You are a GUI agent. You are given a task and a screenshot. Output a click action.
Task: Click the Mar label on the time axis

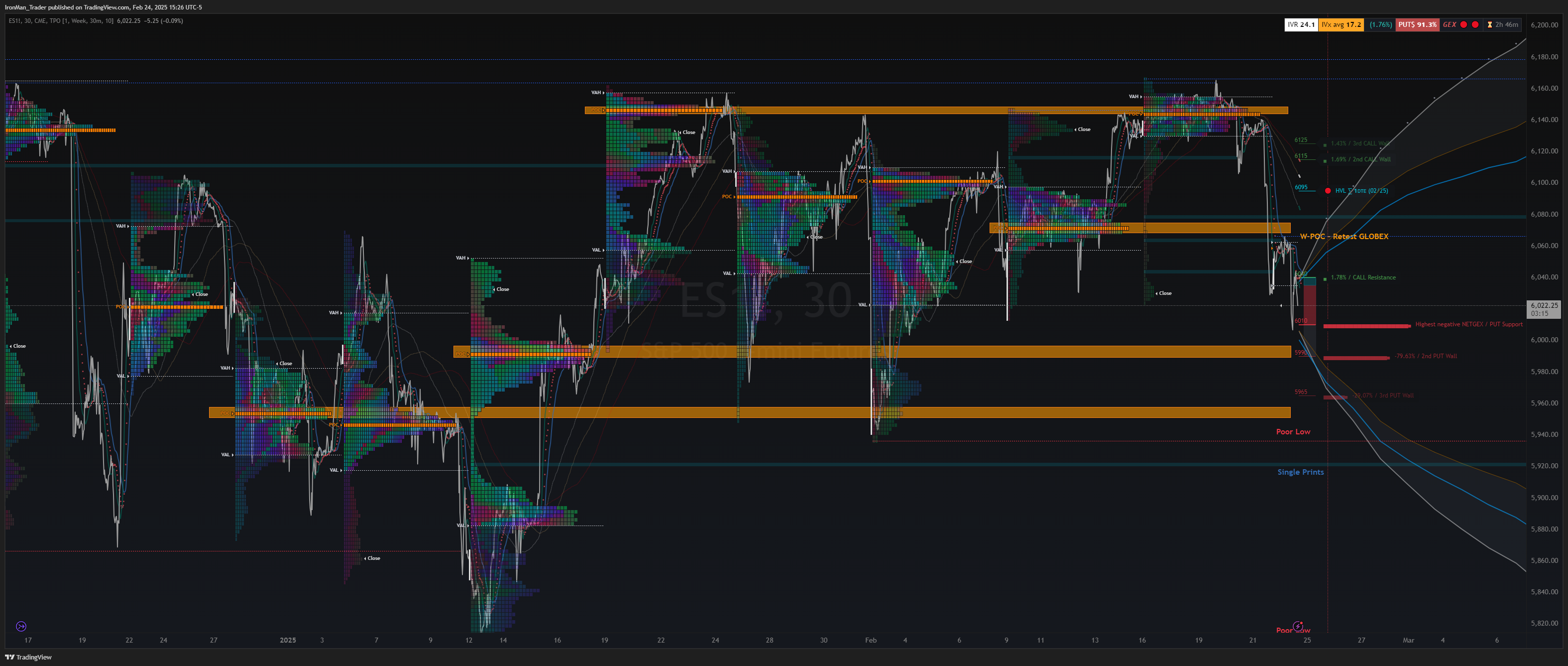point(1408,640)
